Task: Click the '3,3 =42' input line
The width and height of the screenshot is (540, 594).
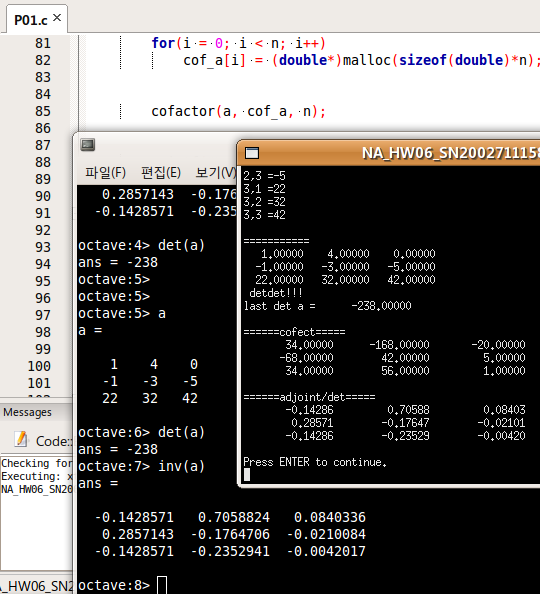Action: coord(264,215)
